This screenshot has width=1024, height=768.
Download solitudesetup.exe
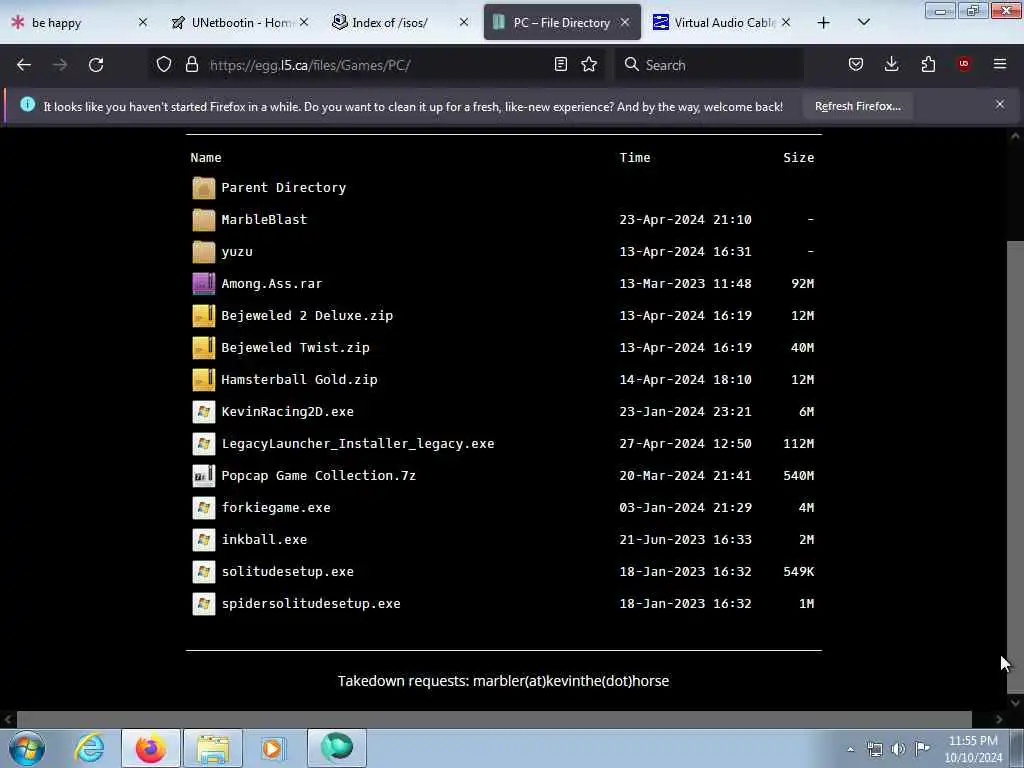pos(287,571)
